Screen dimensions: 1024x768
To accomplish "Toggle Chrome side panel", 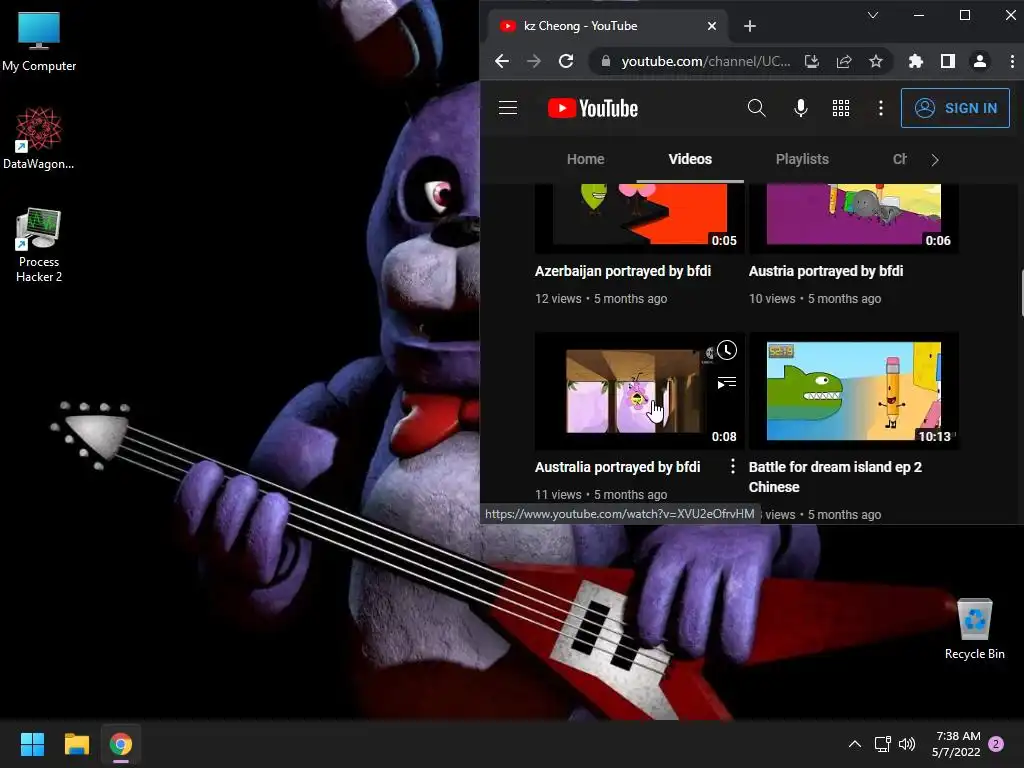I will (x=948, y=61).
